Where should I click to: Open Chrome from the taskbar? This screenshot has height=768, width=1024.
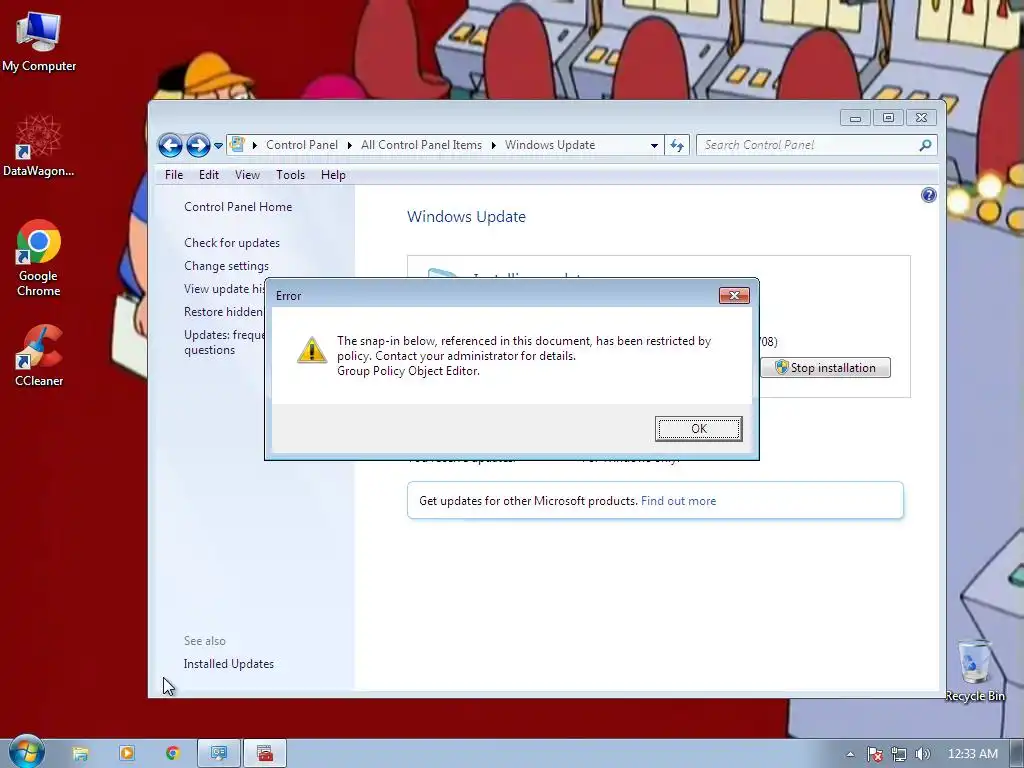pos(172,754)
